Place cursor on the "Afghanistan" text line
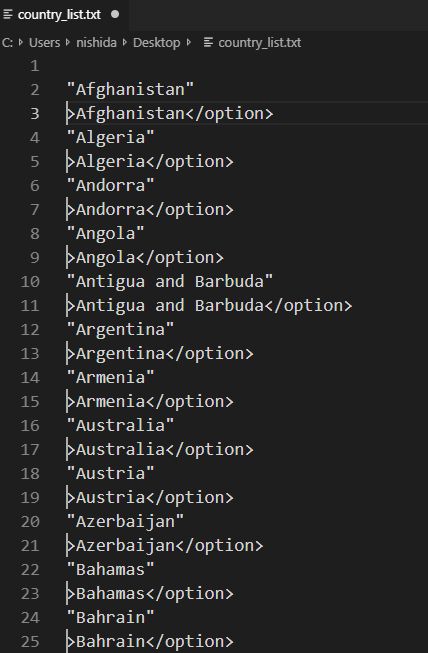The image size is (428, 653). tap(130, 90)
